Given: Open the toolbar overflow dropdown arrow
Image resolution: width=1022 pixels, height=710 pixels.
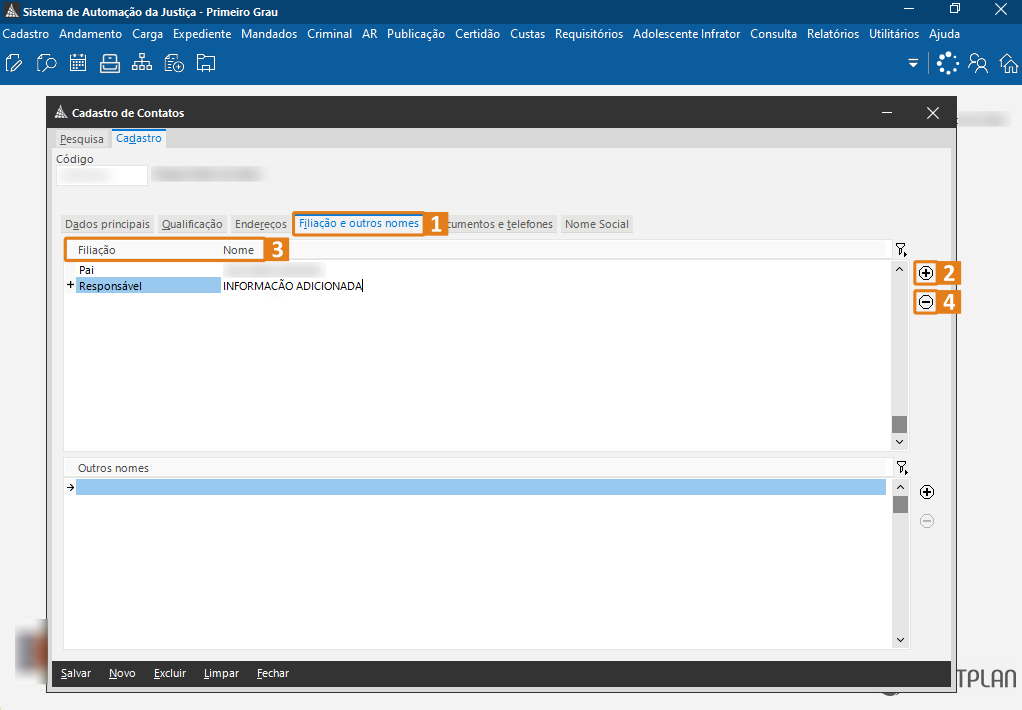Looking at the screenshot, I should click(912, 64).
